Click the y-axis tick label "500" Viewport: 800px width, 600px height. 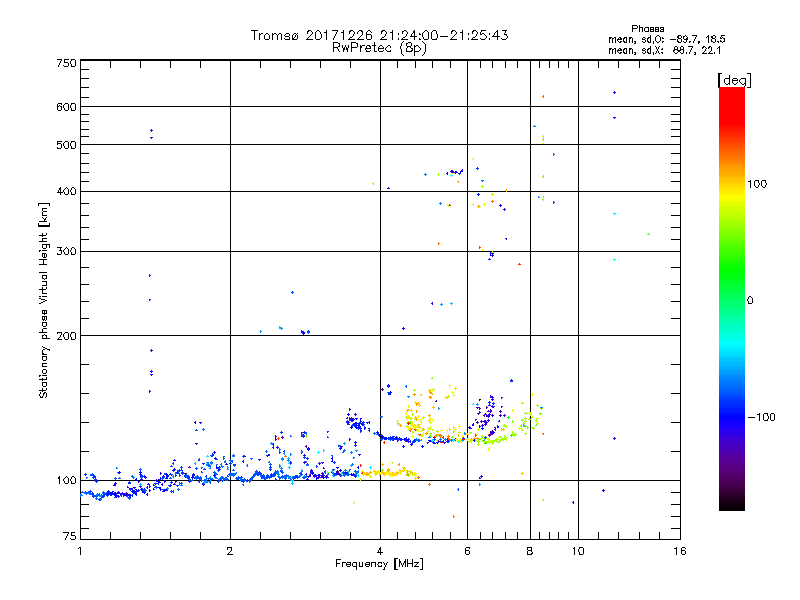(x=66, y=145)
